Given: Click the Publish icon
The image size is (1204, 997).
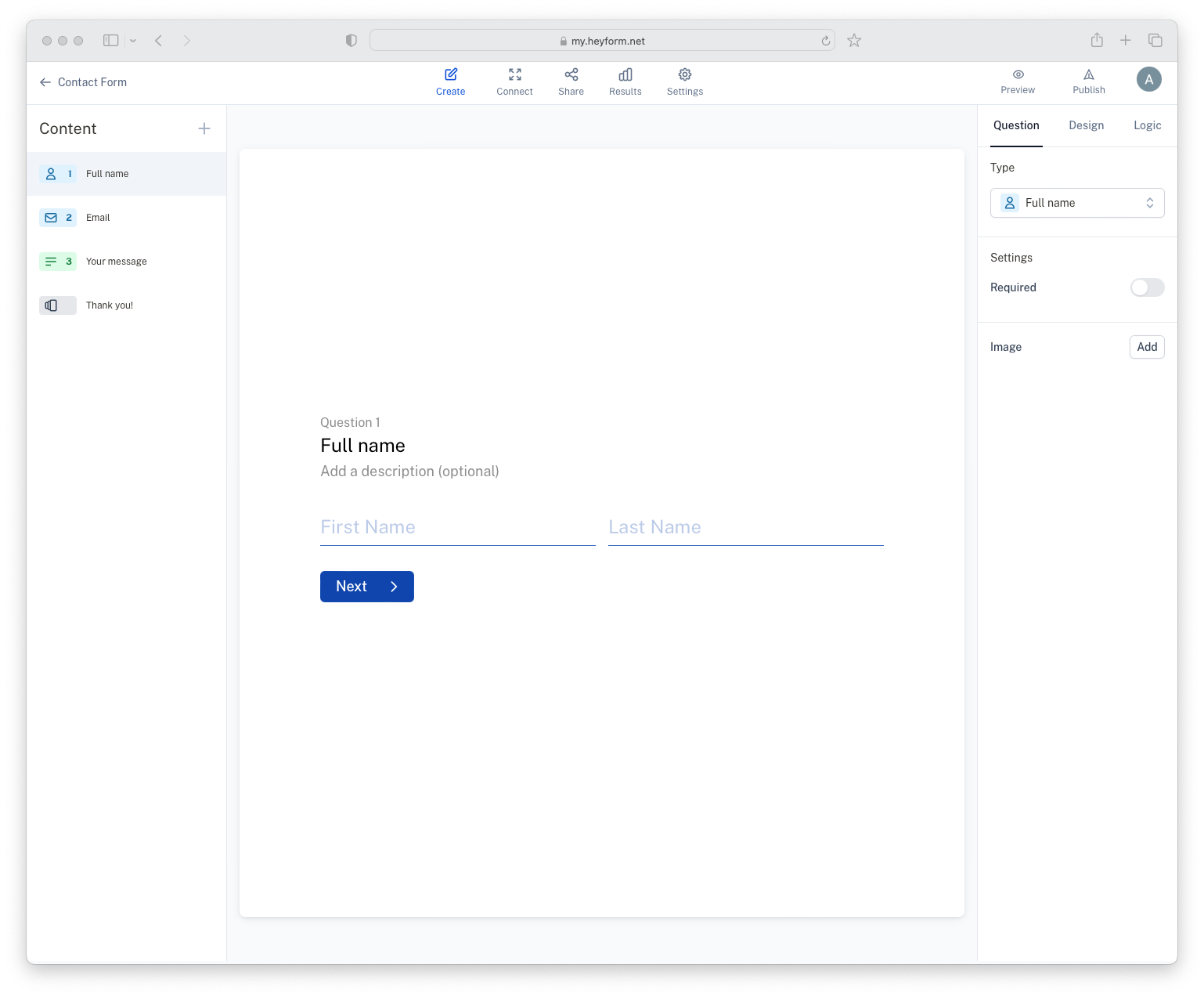Looking at the screenshot, I should (x=1089, y=74).
